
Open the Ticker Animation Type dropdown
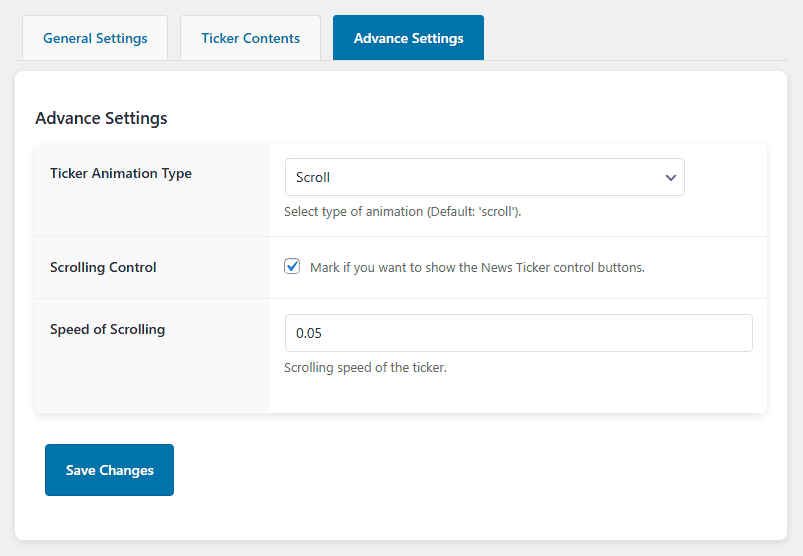click(x=484, y=177)
